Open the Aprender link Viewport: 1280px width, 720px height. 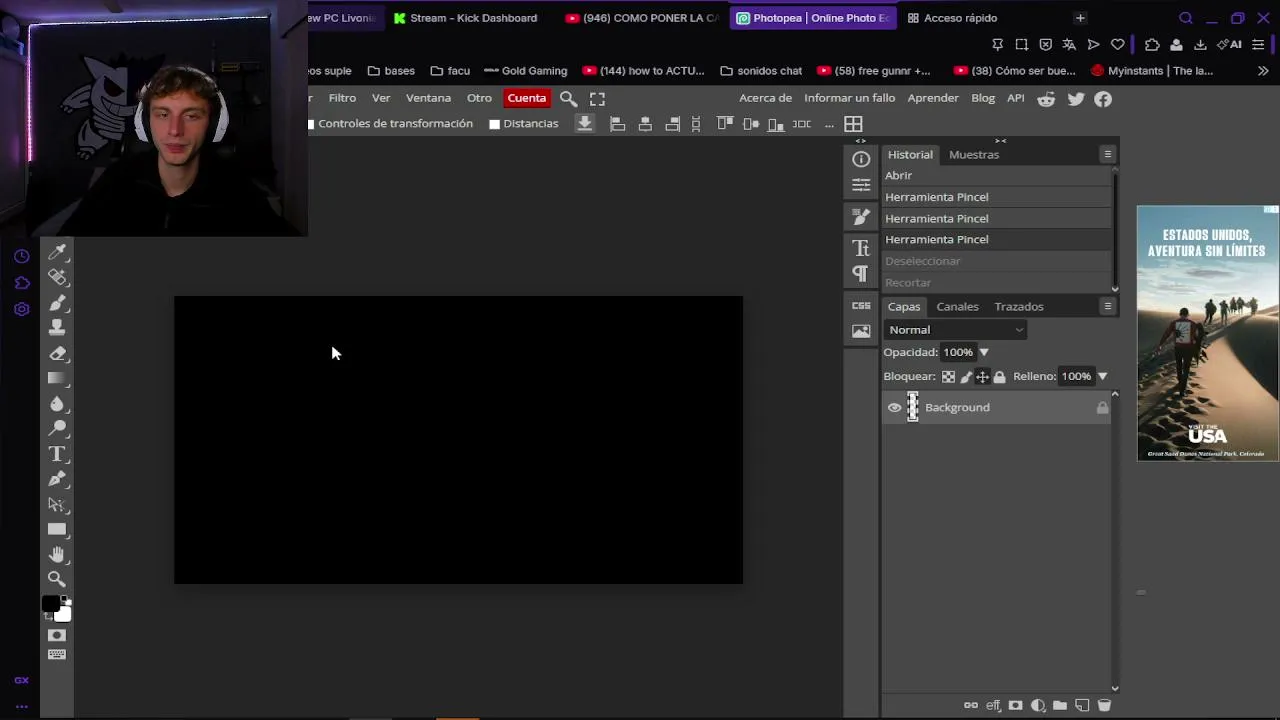point(933,98)
